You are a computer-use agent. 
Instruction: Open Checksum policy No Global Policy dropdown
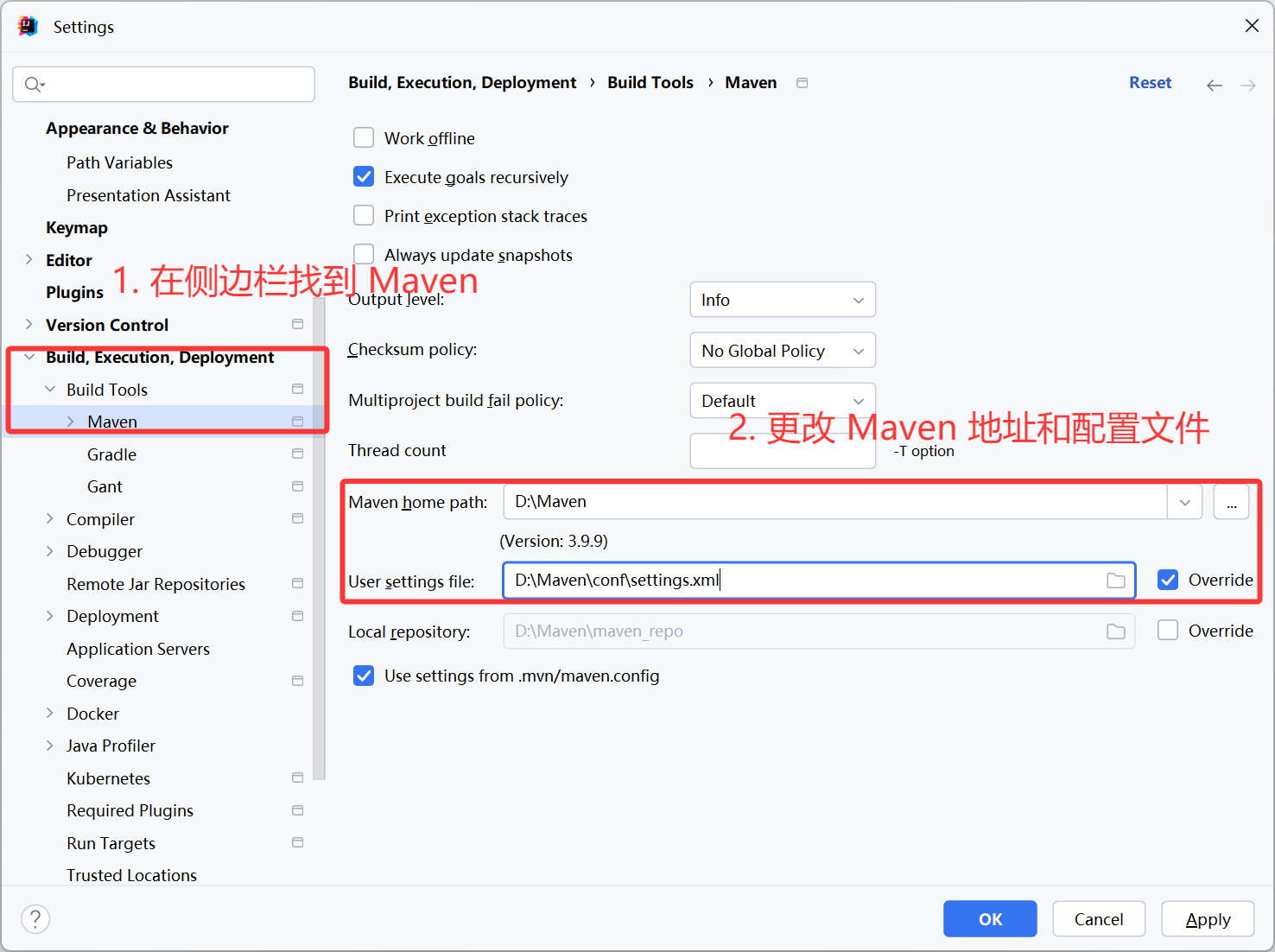point(783,351)
